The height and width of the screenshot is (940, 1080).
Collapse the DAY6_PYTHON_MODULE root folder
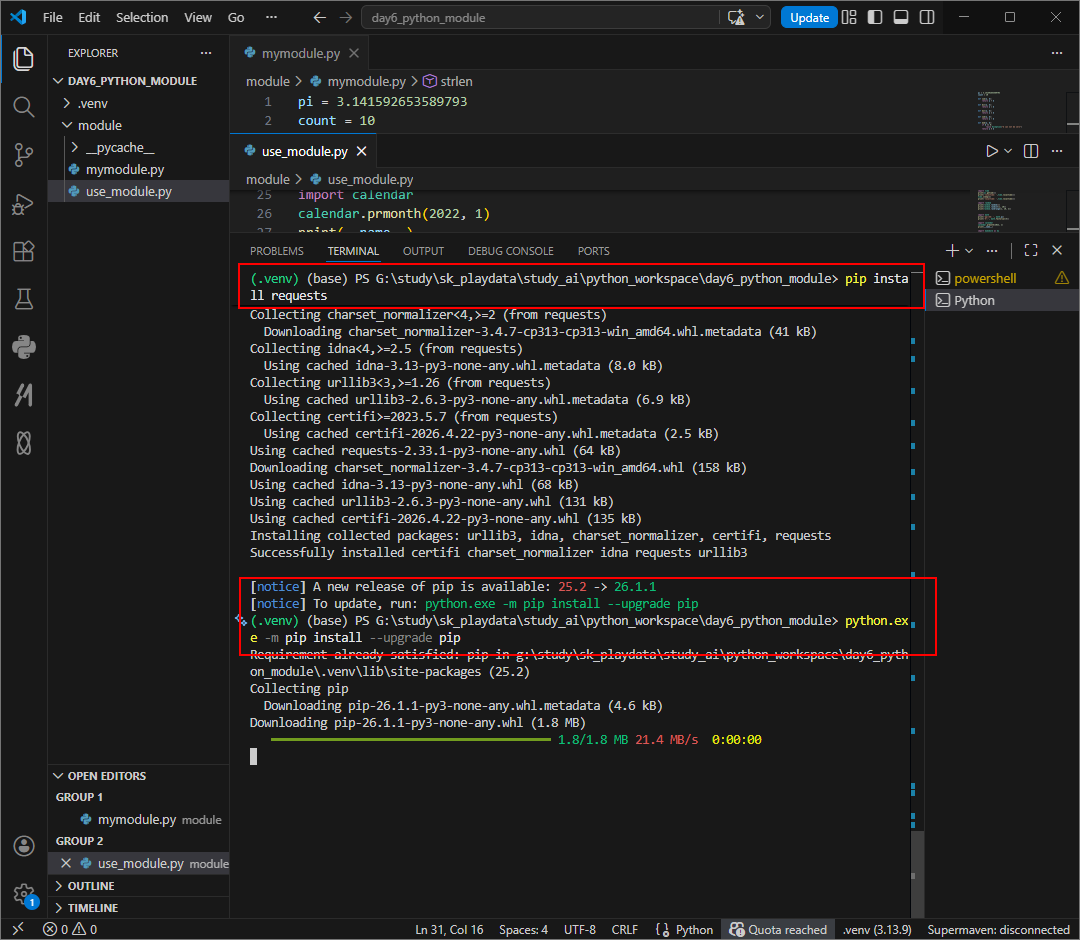click(x=138, y=81)
